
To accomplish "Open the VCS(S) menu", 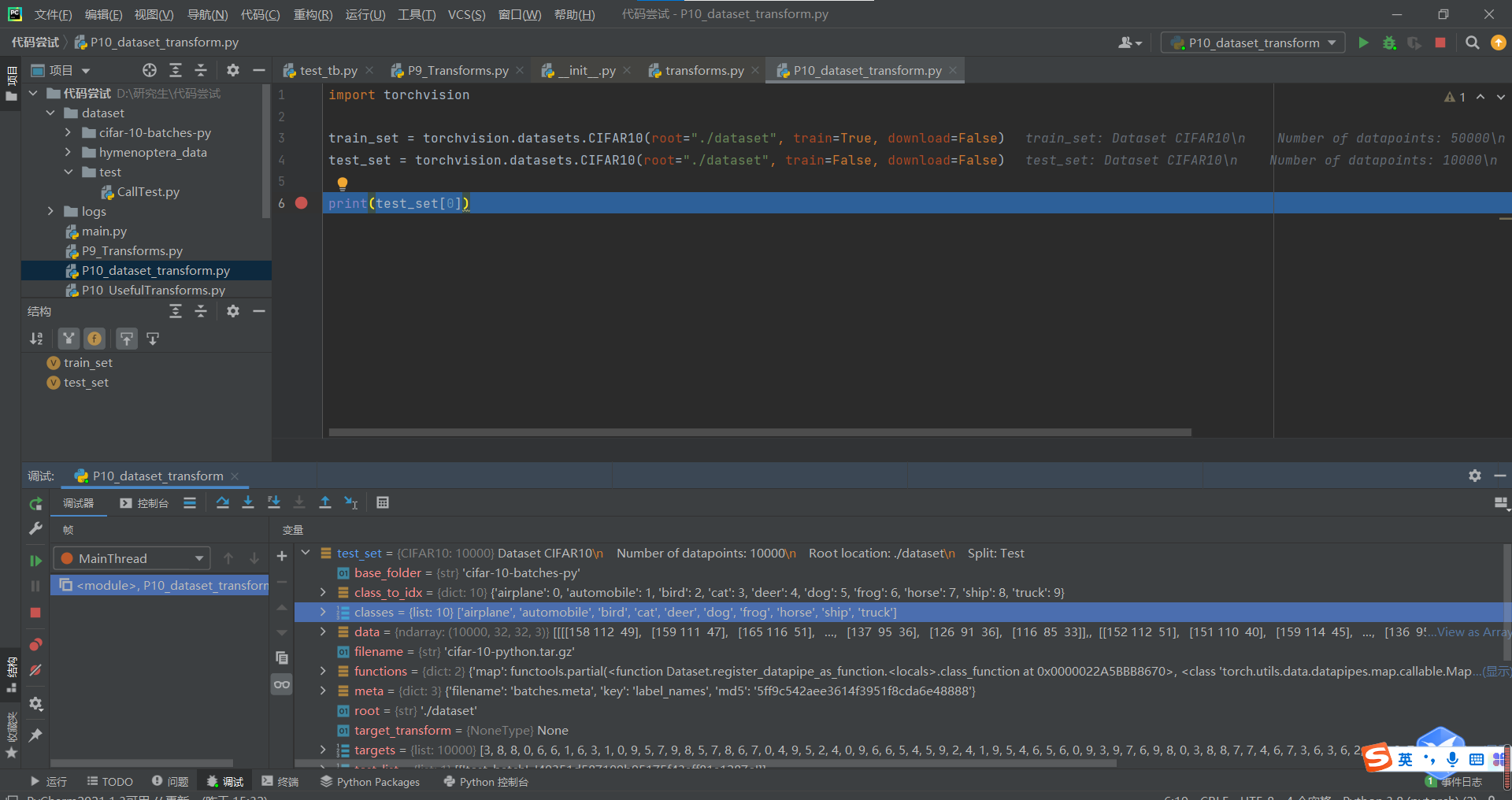I will [x=466, y=14].
